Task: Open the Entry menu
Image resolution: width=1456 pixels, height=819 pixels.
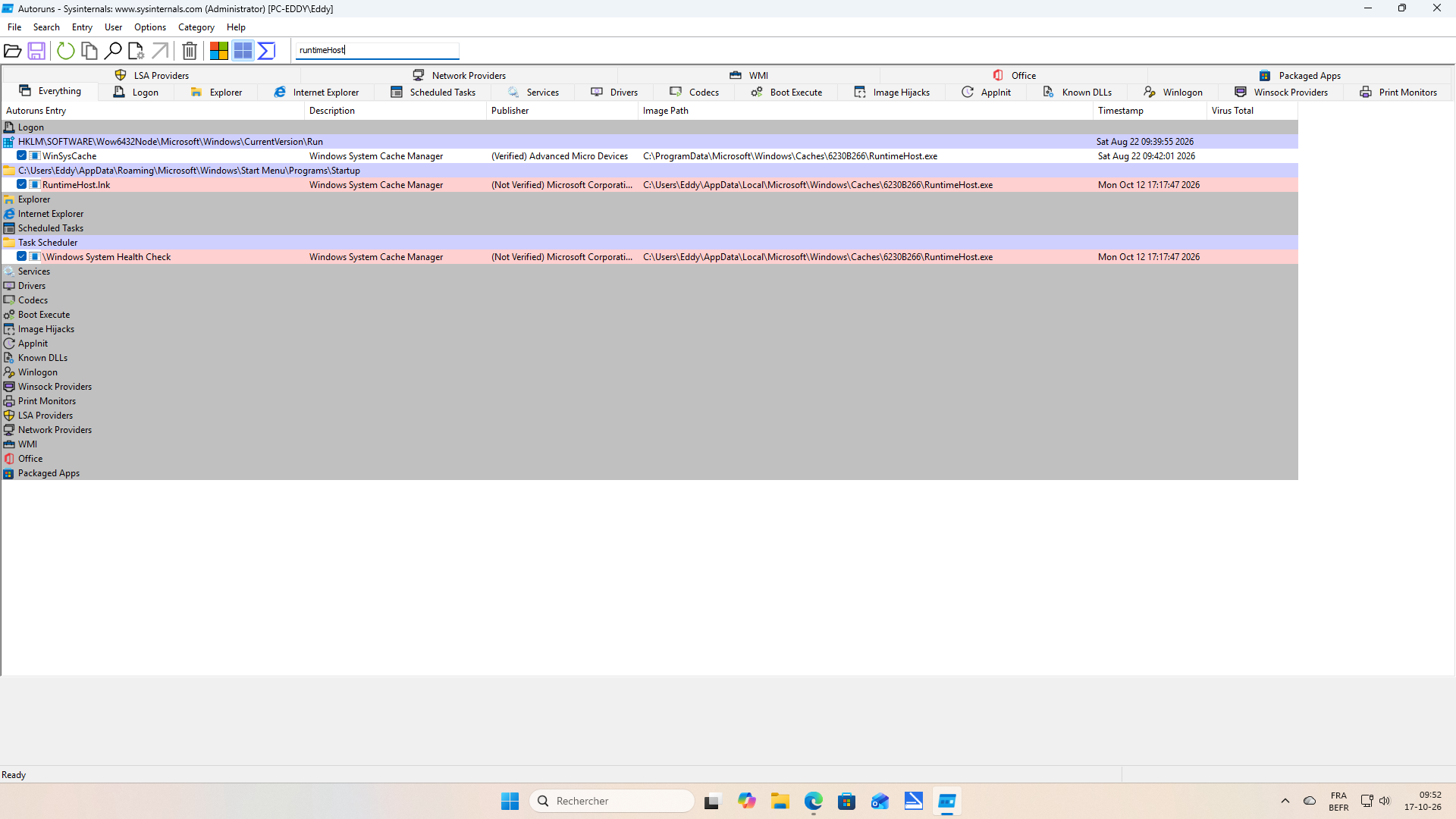Action: coord(82,27)
